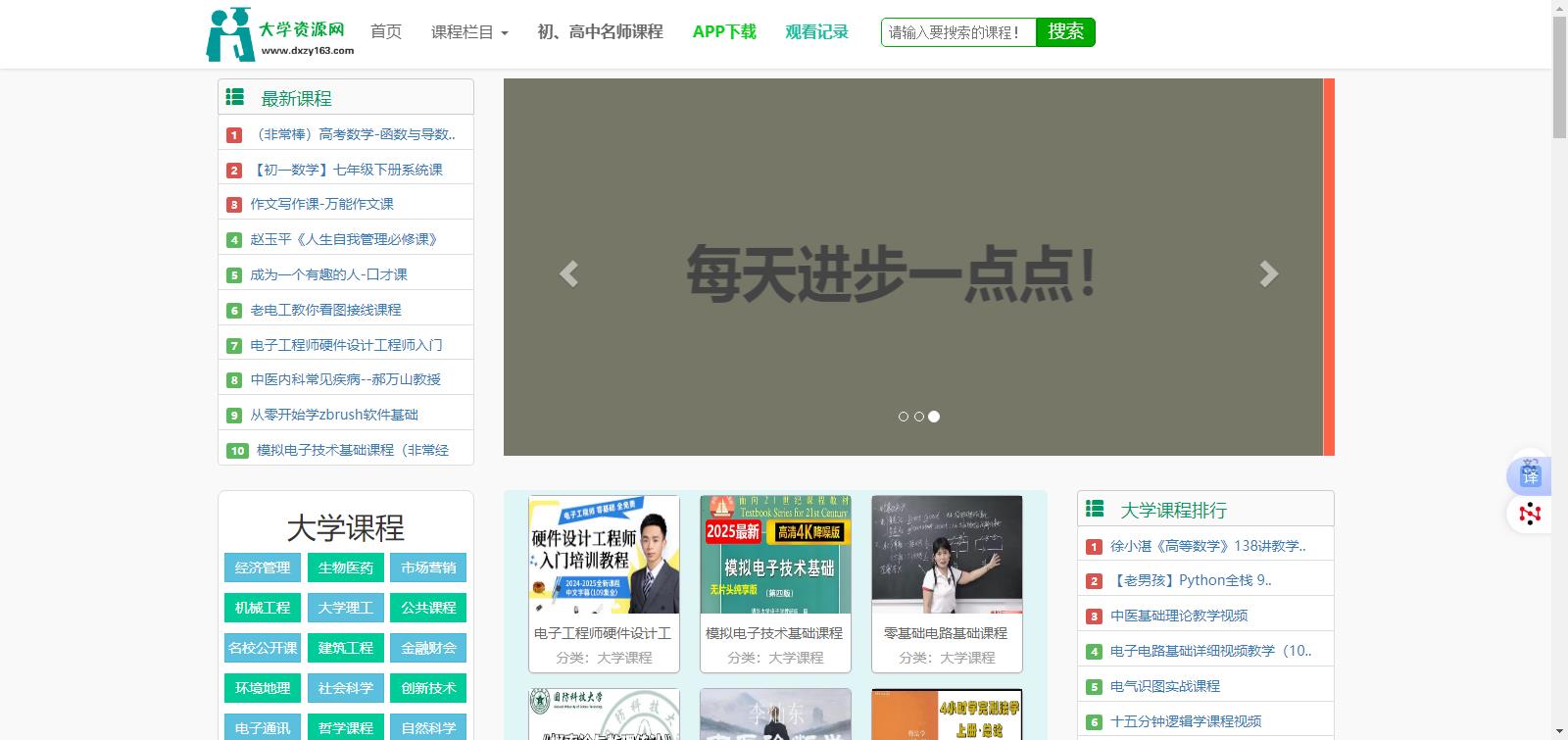Screen dimensions: 1568x740
Task: Select the 创新技术 category button
Action: (428, 688)
